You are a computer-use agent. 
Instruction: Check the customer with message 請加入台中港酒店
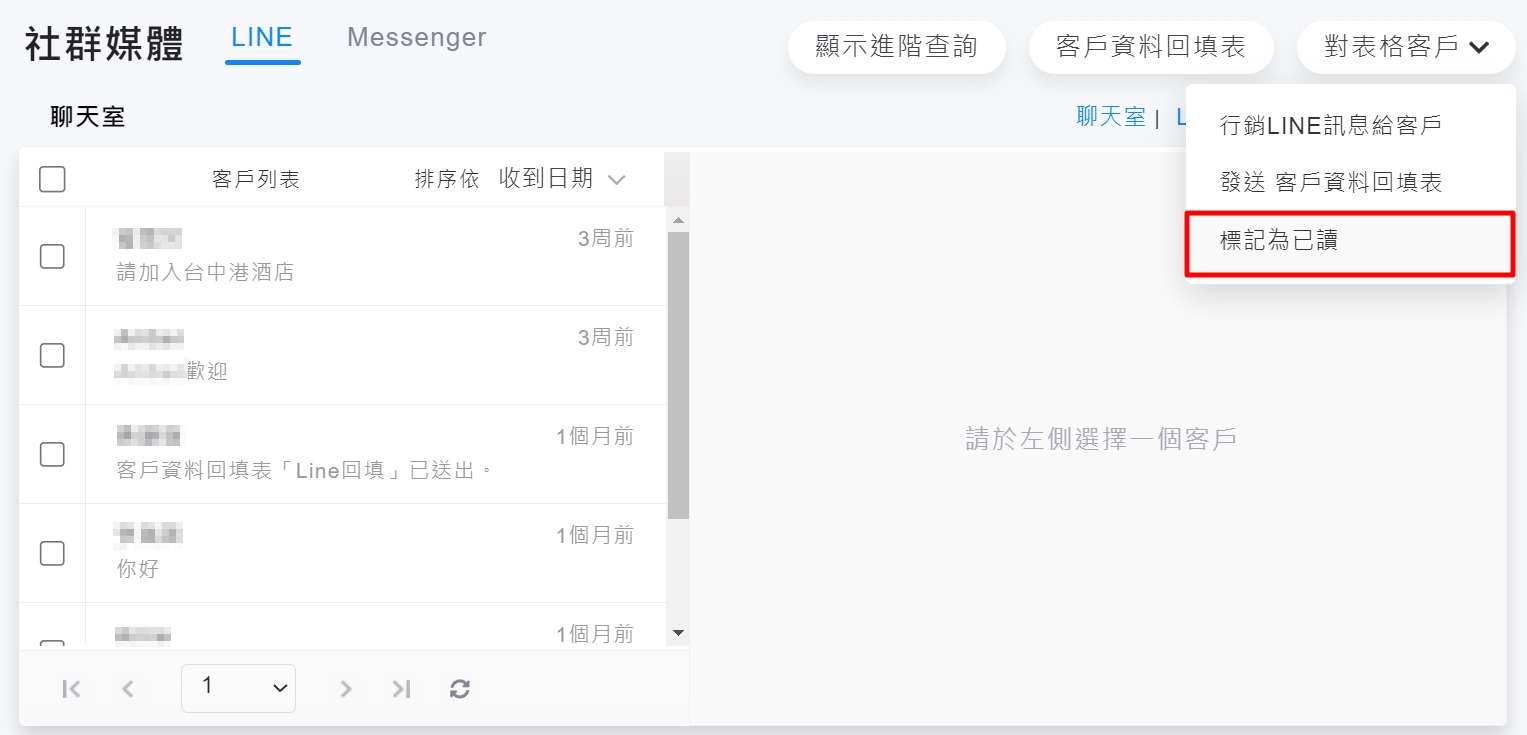pos(52,256)
